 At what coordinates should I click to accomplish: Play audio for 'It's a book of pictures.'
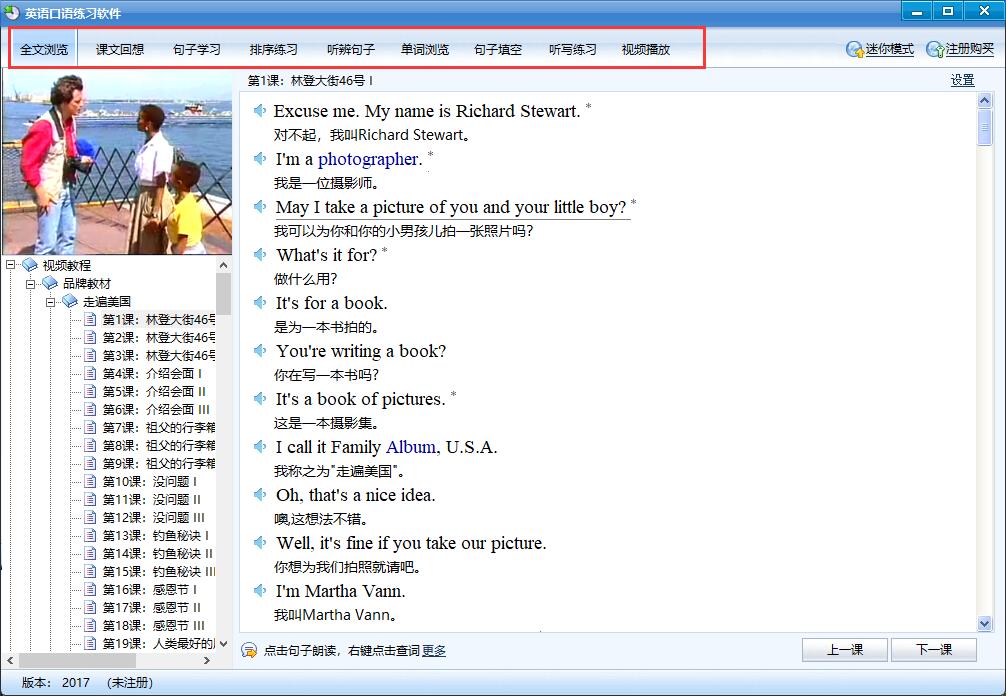pos(259,398)
